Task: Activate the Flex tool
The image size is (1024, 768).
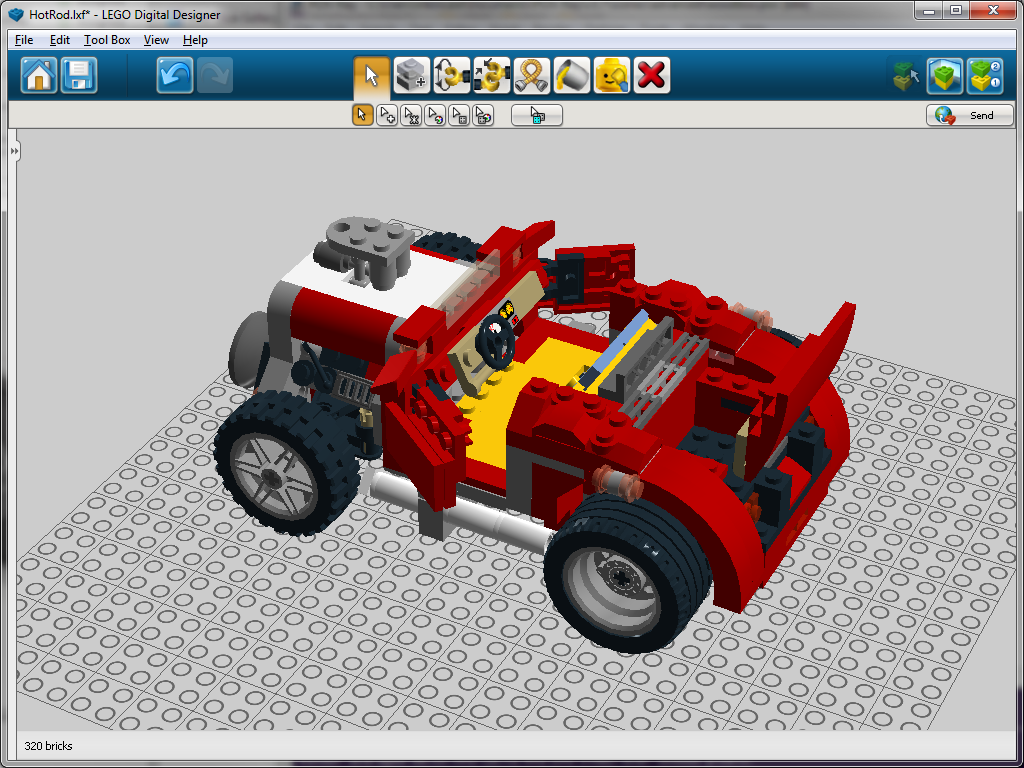Action: pos(531,74)
